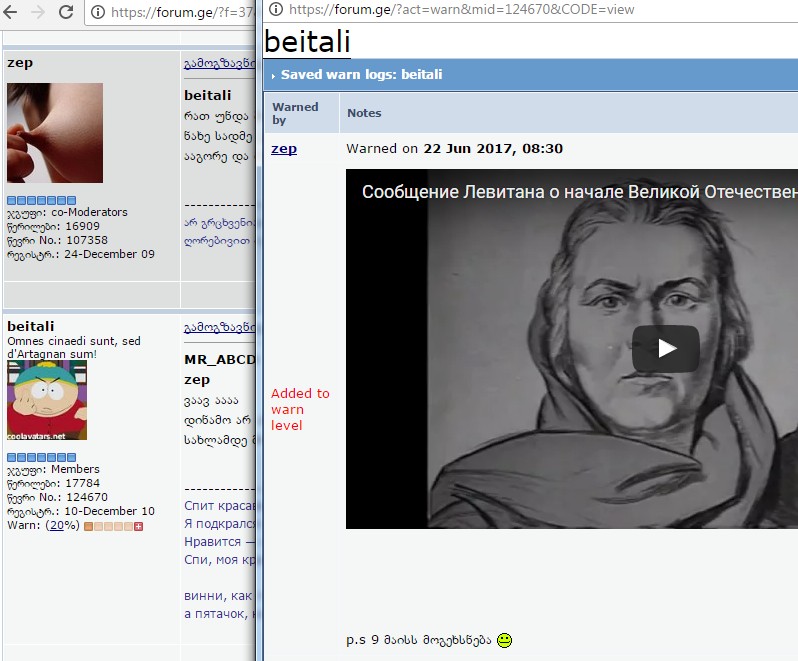Select beitali's post count 17784
798x661 pixels.
(82, 483)
